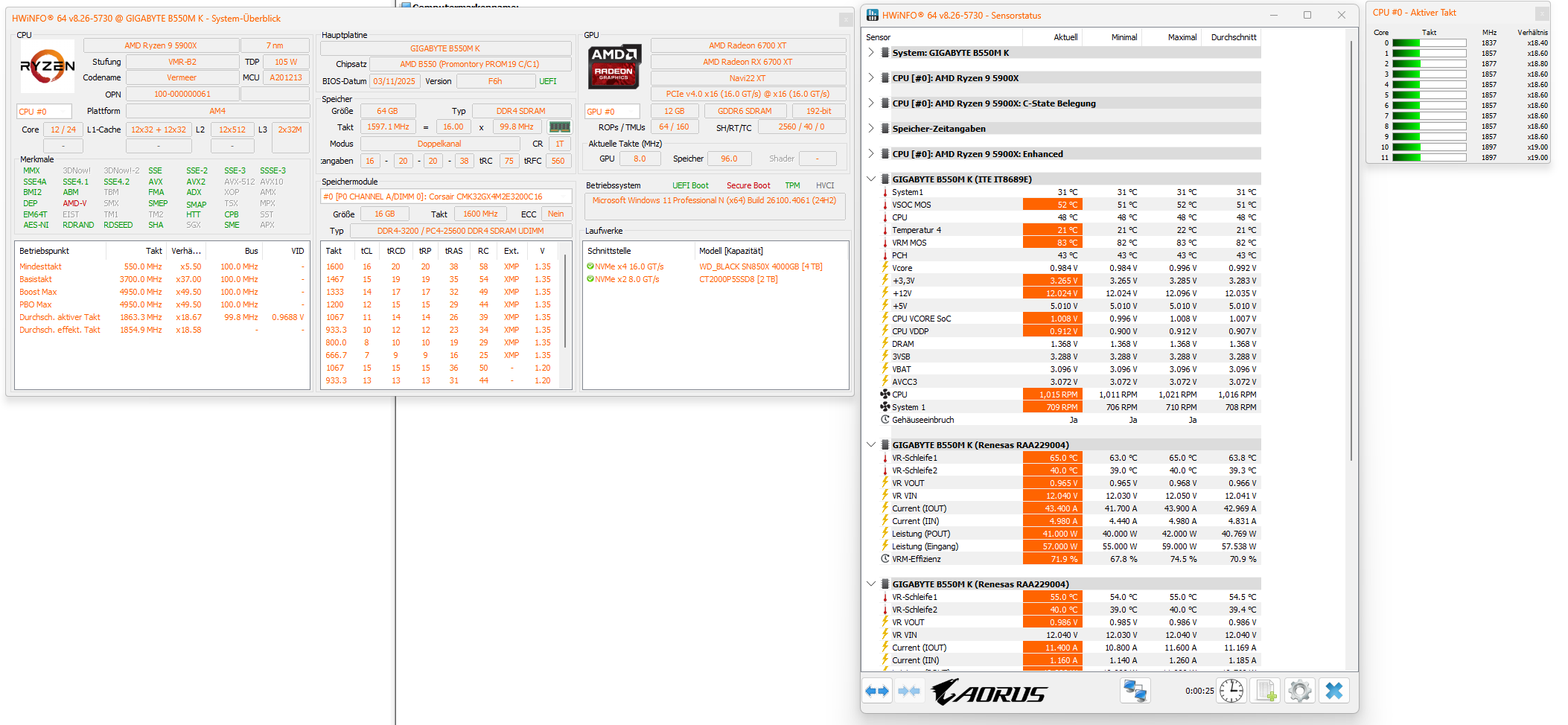Expand CPU [#0]: AMD Ryzen 9 5900X: Enhanced group
Screen dimensions: 1568x725
coord(871,154)
